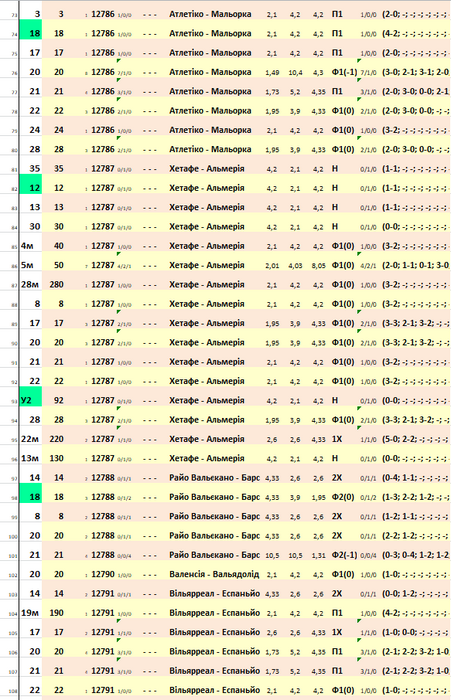Click the 12790 match ID cell
The image size is (451, 700).
pos(103,575)
